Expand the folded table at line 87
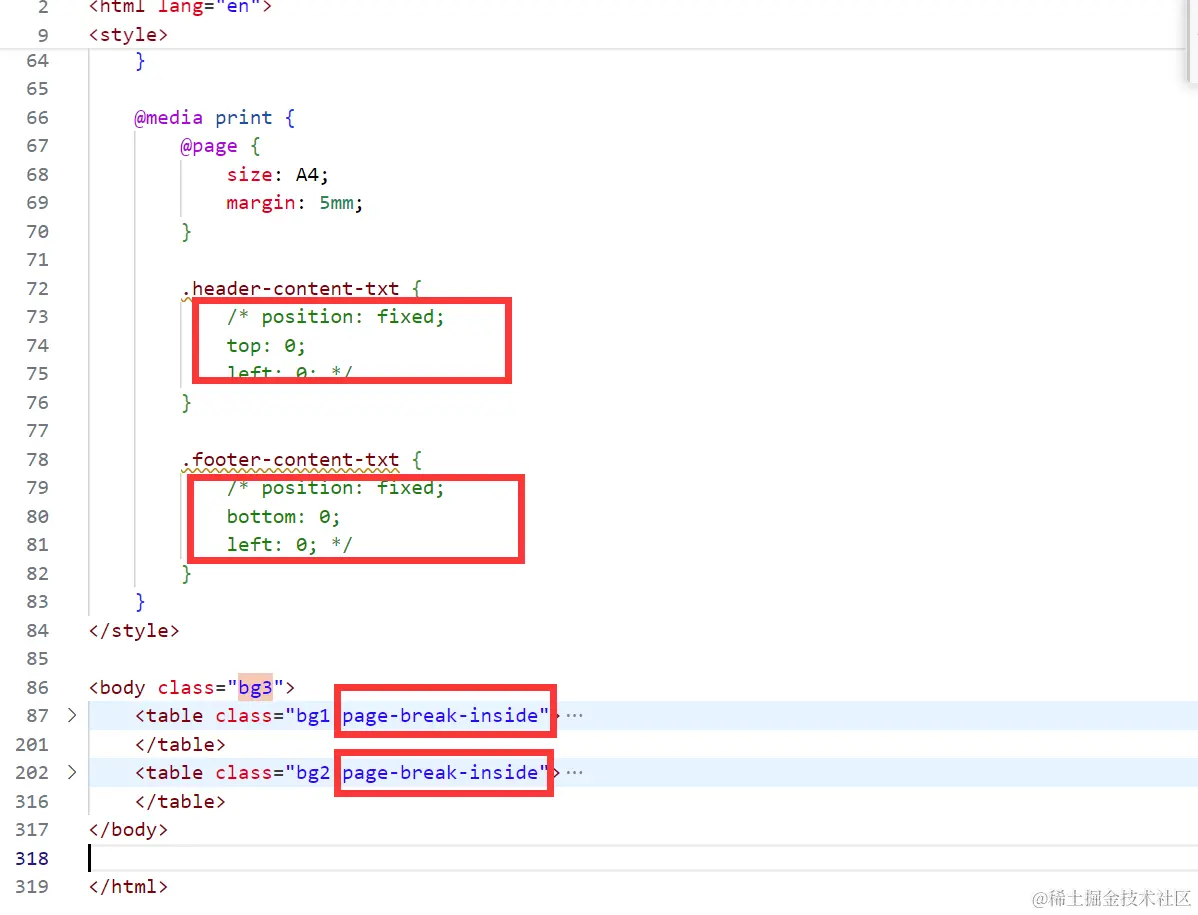The height and width of the screenshot is (915, 1198). (x=72, y=716)
